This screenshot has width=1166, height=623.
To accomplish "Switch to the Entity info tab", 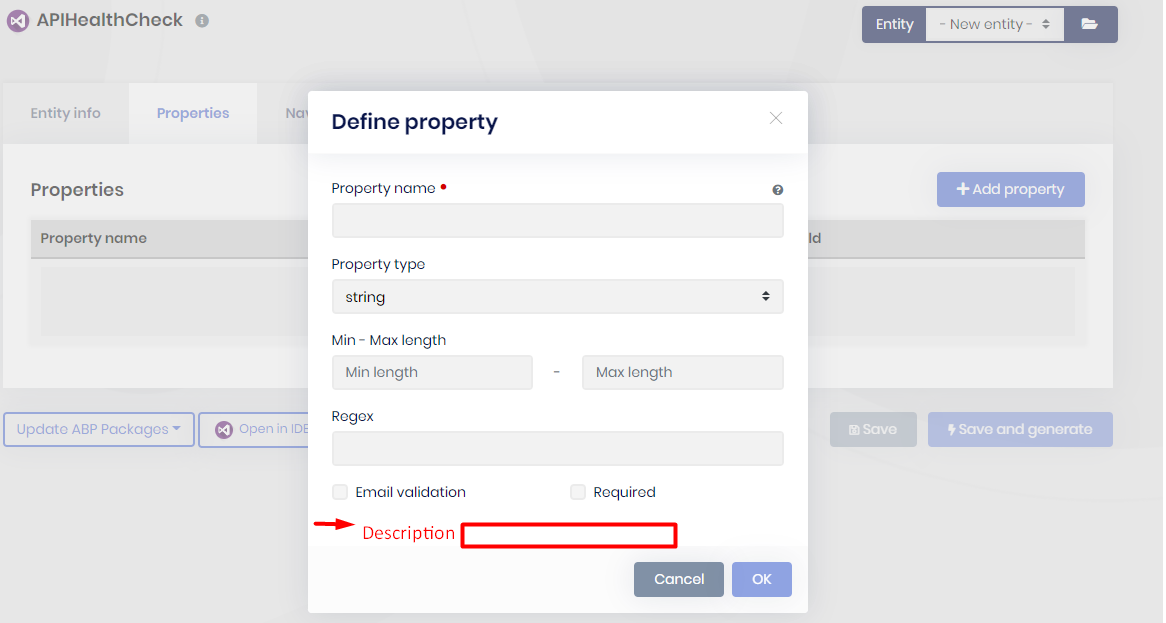I will pyautogui.click(x=65, y=114).
